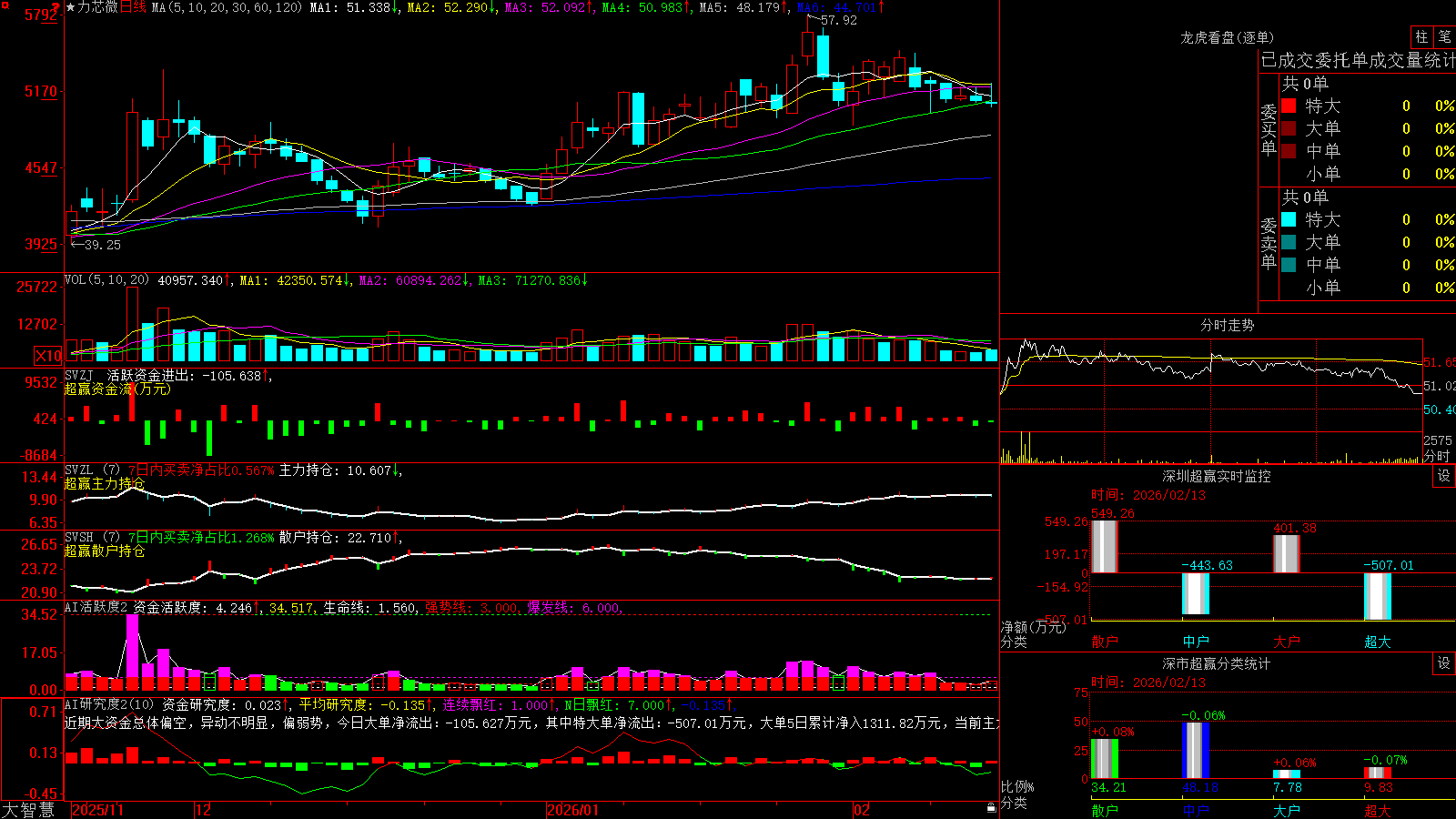Click the AI研究度2(10) indicator name
This screenshot has height=819, width=1456.
[x=109, y=704]
